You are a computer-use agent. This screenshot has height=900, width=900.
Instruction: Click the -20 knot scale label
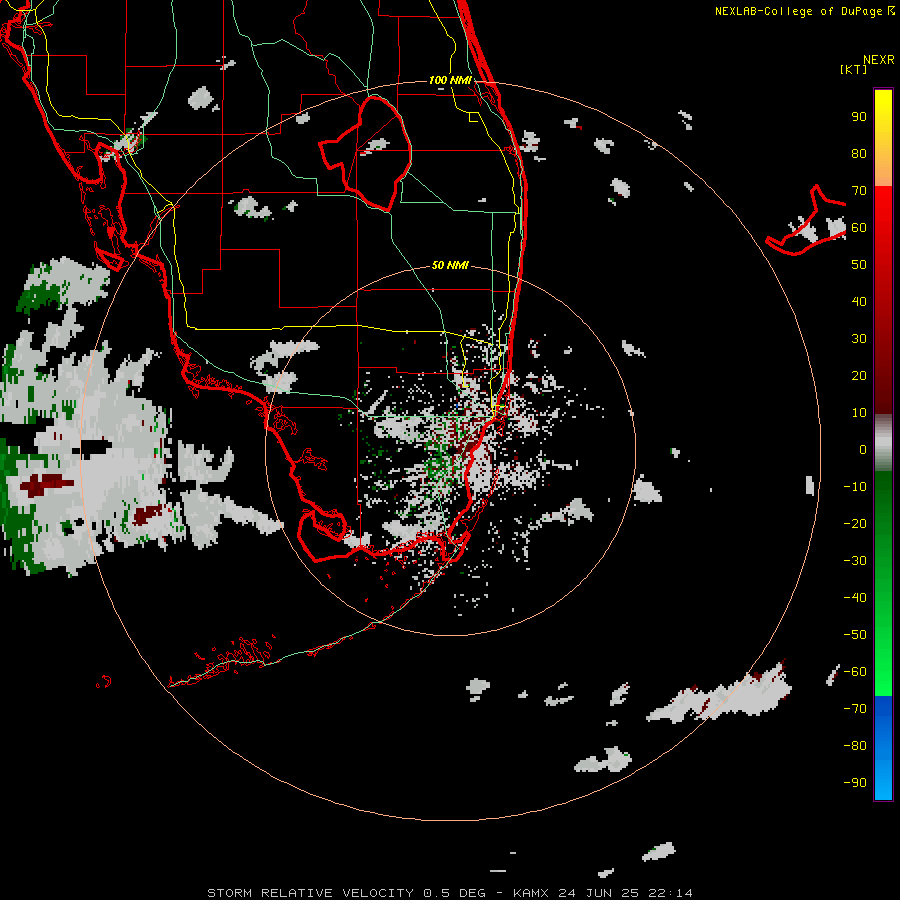coord(855,523)
